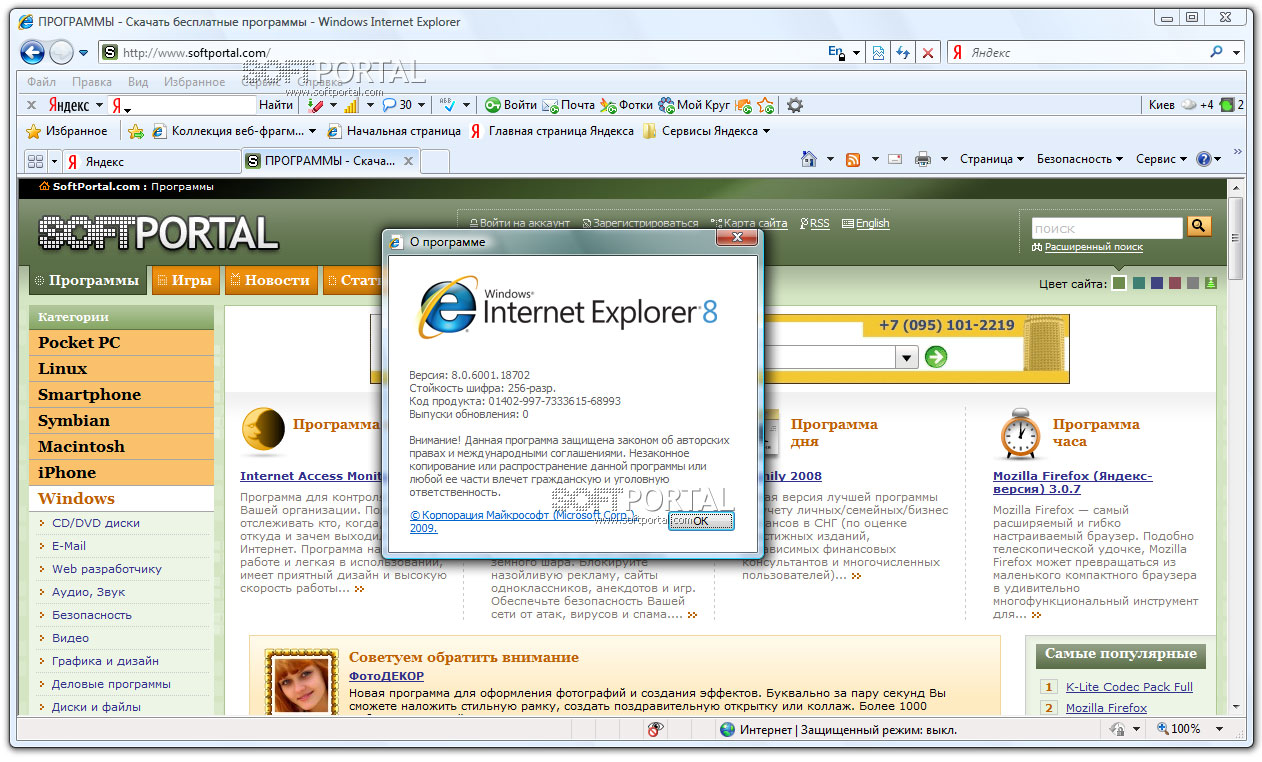1262x762 pixels.
Task: Click the orange site search magnifier button
Action: click(x=1199, y=226)
